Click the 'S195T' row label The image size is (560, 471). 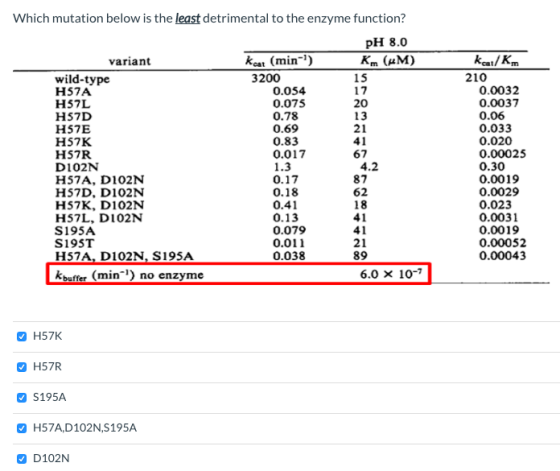coord(74,243)
